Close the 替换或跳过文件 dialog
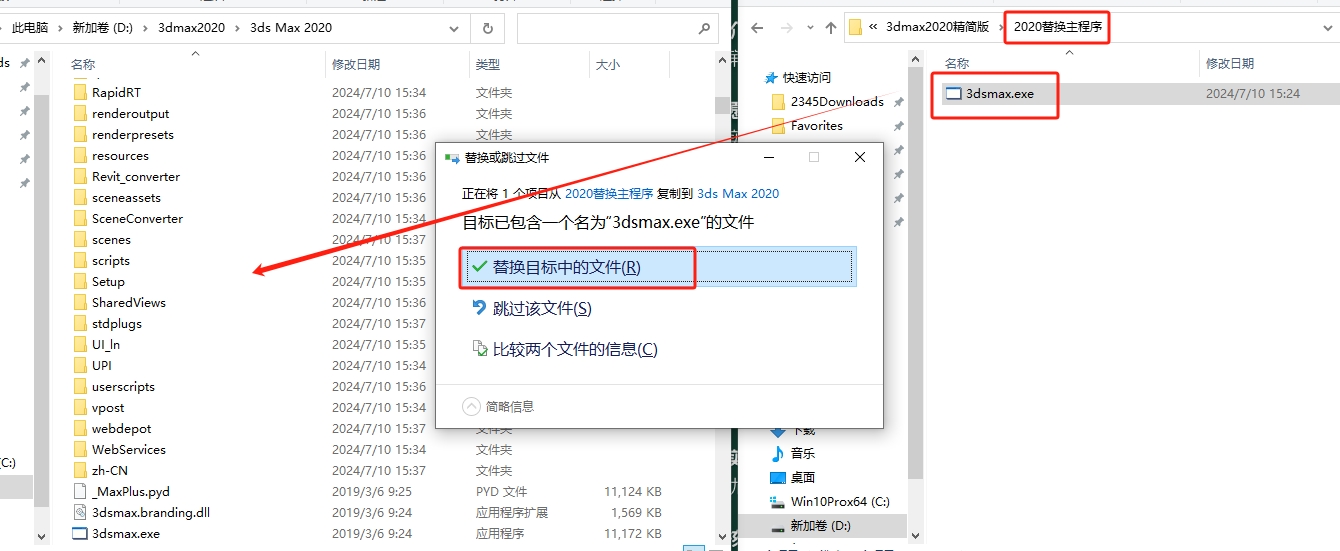 pyautogui.click(x=860, y=157)
